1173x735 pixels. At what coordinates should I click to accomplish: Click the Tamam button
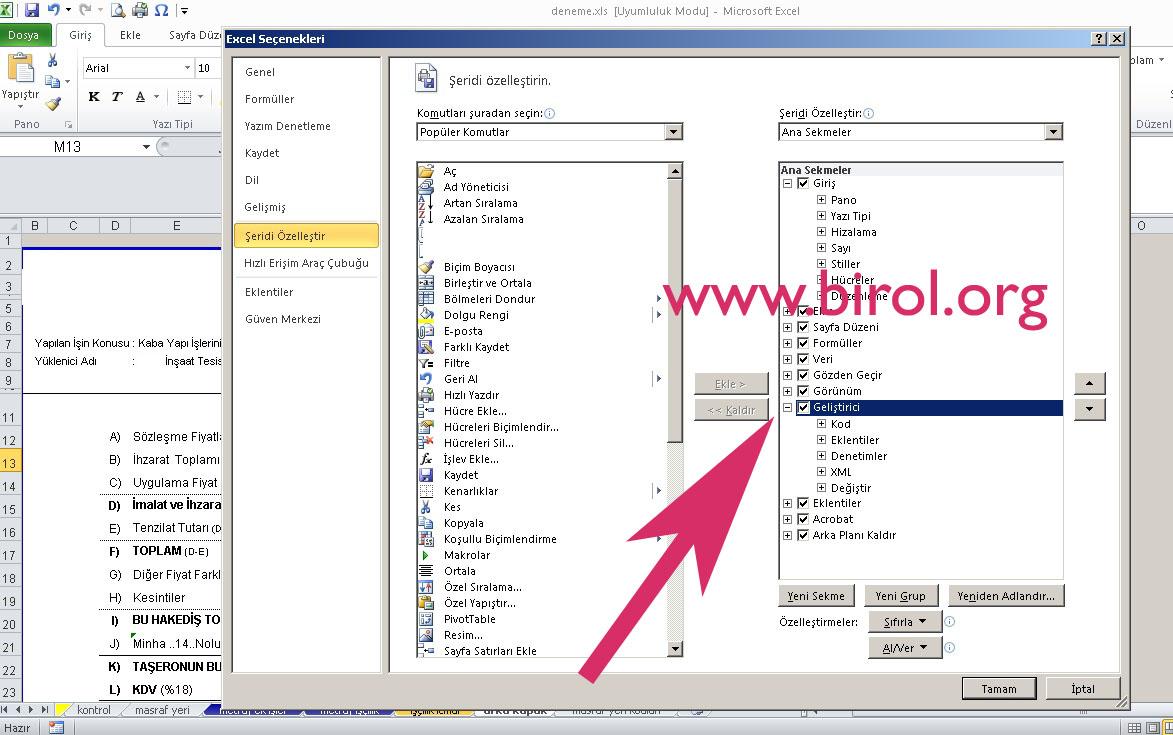(x=999, y=689)
